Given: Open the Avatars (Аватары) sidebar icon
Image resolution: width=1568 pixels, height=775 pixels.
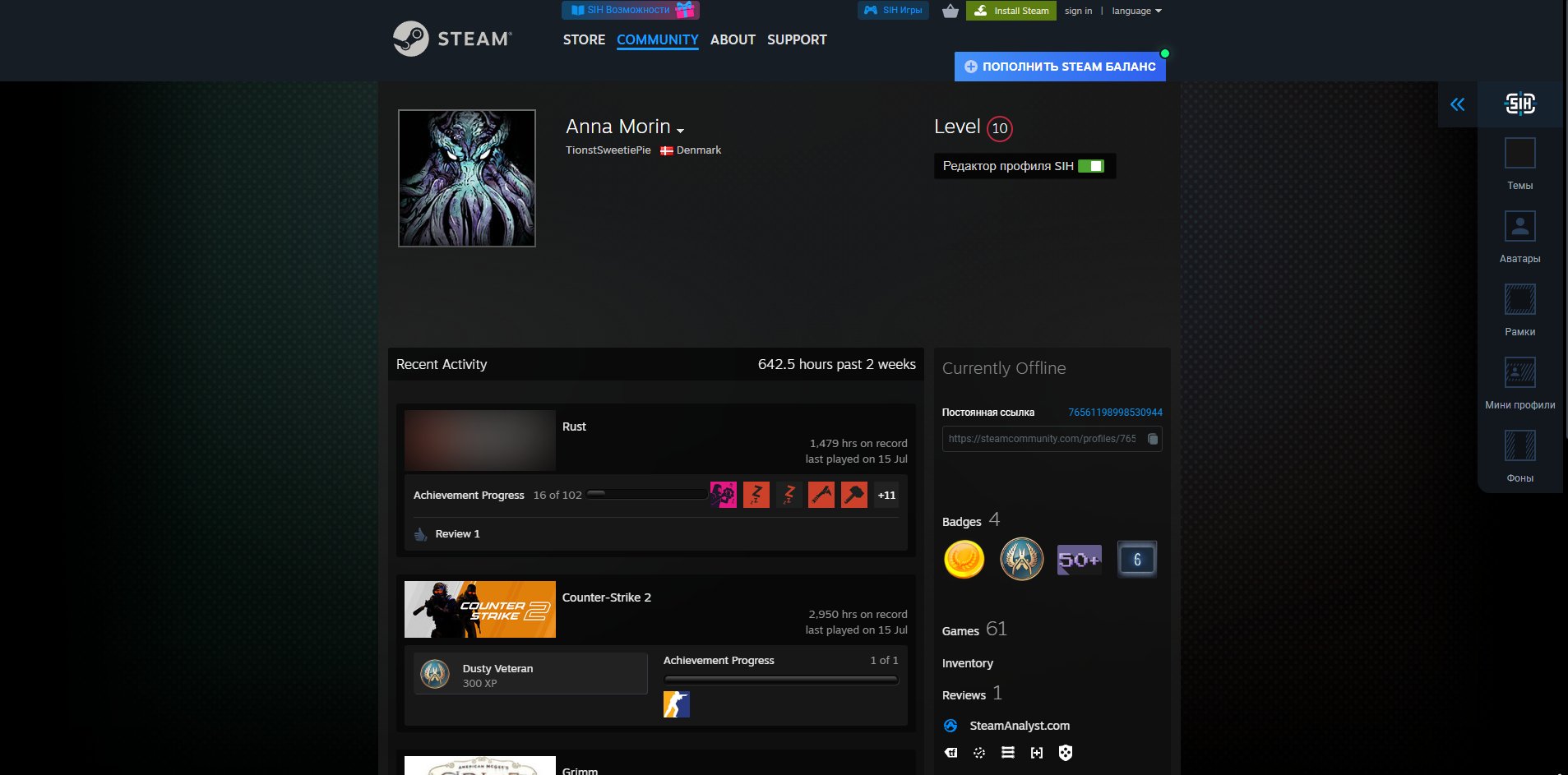Looking at the screenshot, I should 1519,226.
